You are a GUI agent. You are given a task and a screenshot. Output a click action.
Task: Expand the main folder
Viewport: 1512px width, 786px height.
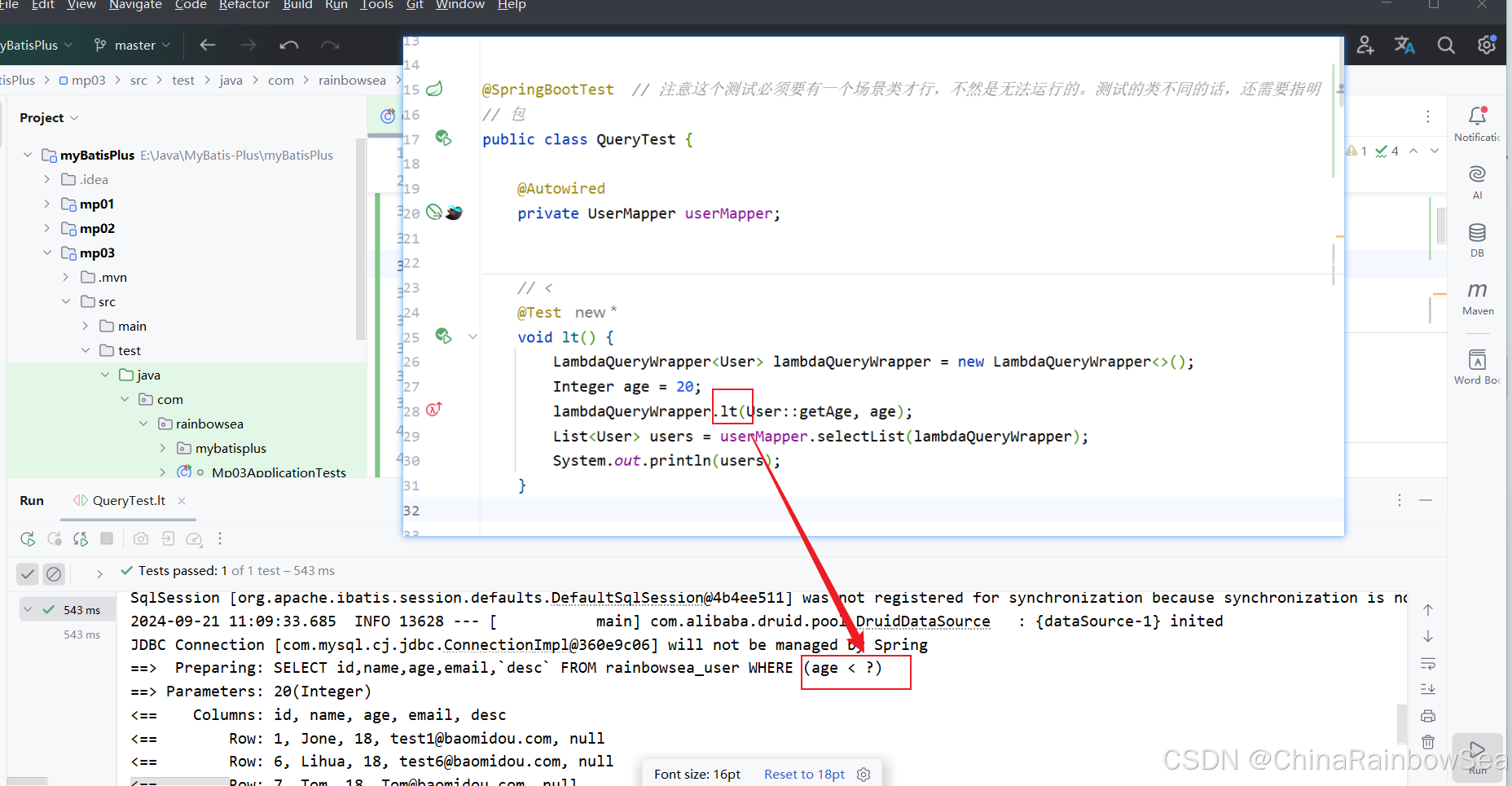[86, 326]
